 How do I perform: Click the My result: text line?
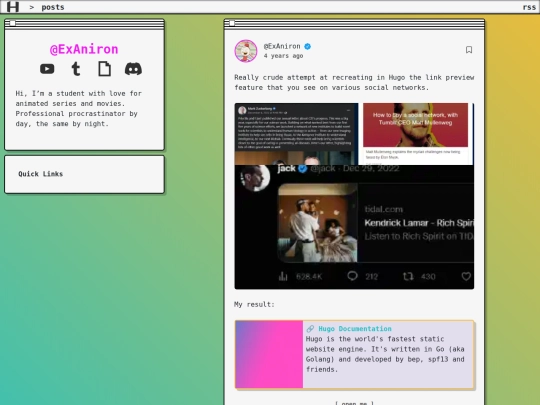pyautogui.click(x=254, y=304)
